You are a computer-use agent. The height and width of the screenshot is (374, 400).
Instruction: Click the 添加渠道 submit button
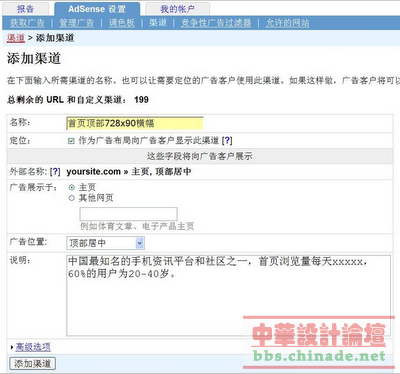[32, 363]
